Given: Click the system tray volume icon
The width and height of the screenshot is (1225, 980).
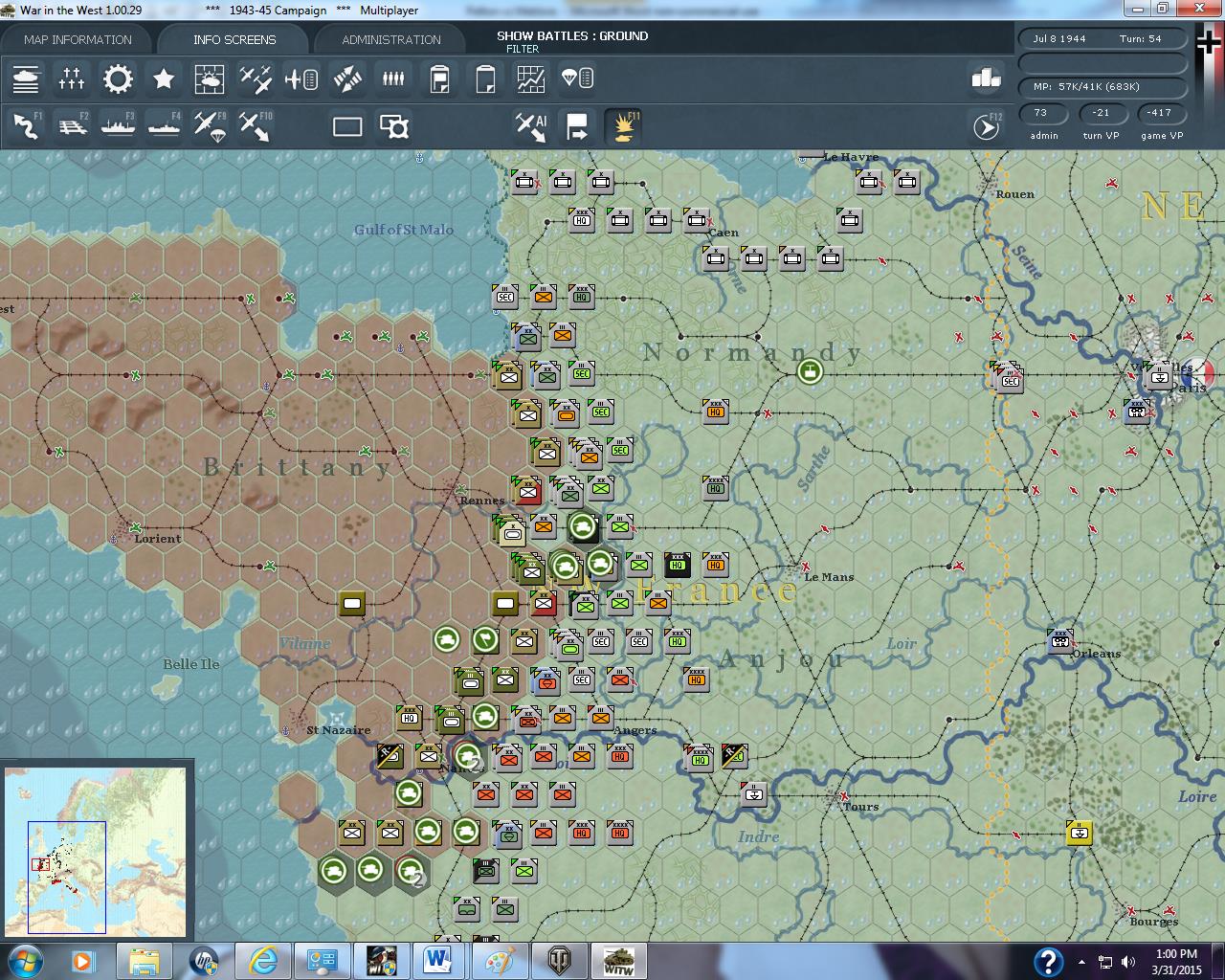Looking at the screenshot, I should (x=1129, y=962).
